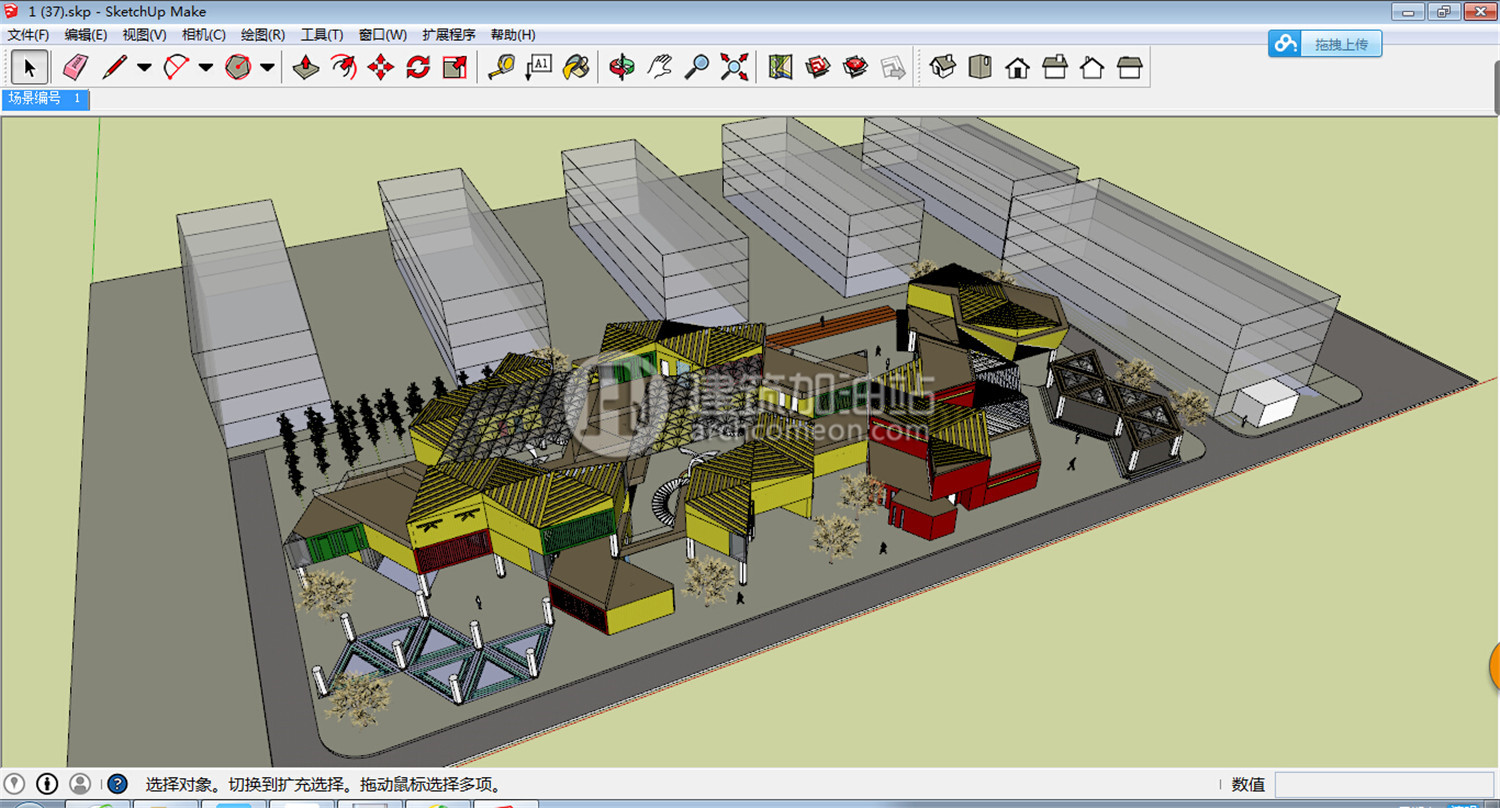Switch to Left view house icon
The image size is (1500, 808).
point(1129,67)
